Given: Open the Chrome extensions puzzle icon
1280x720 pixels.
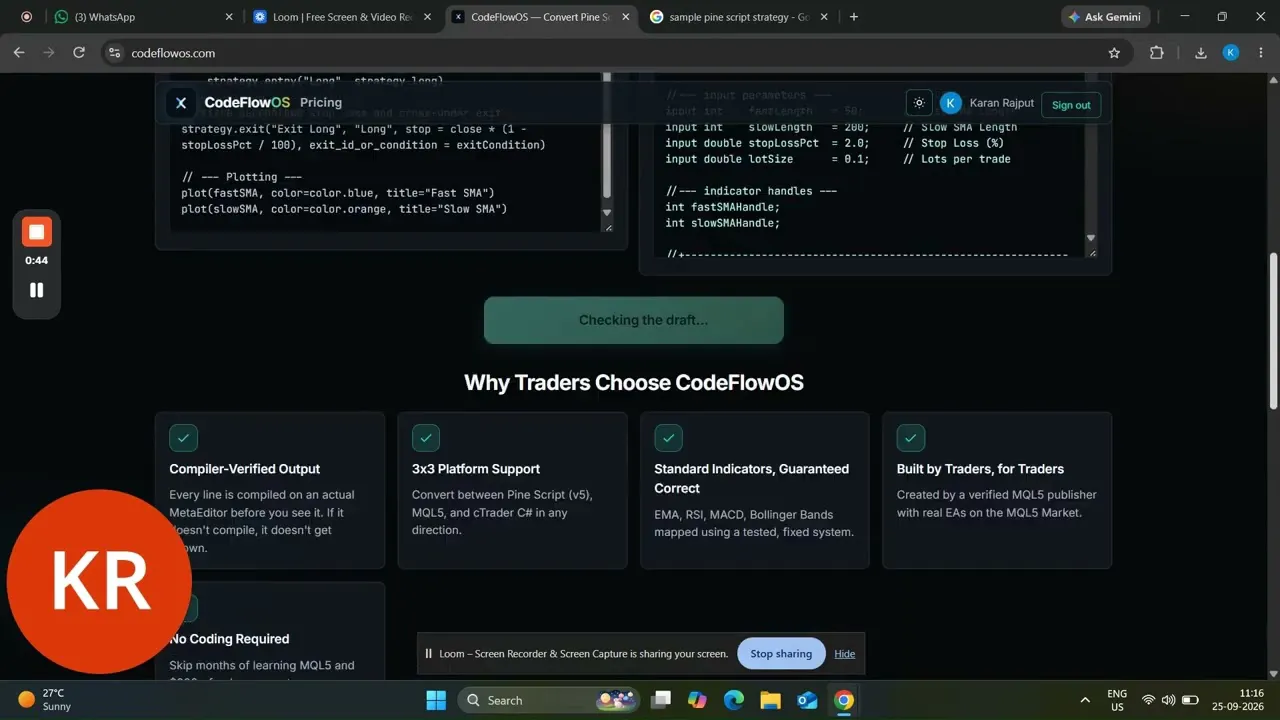Looking at the screenshot, I should [1157, 53].
